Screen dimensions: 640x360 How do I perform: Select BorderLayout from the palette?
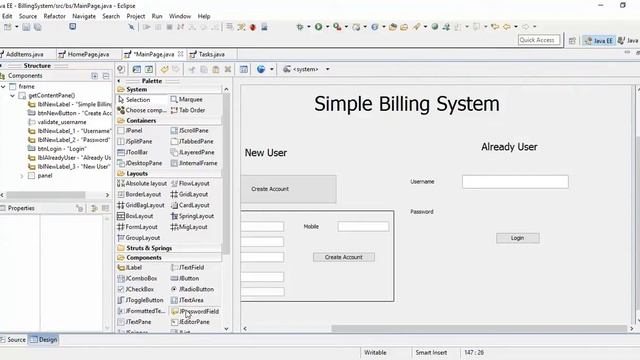(x=139, y=194)
